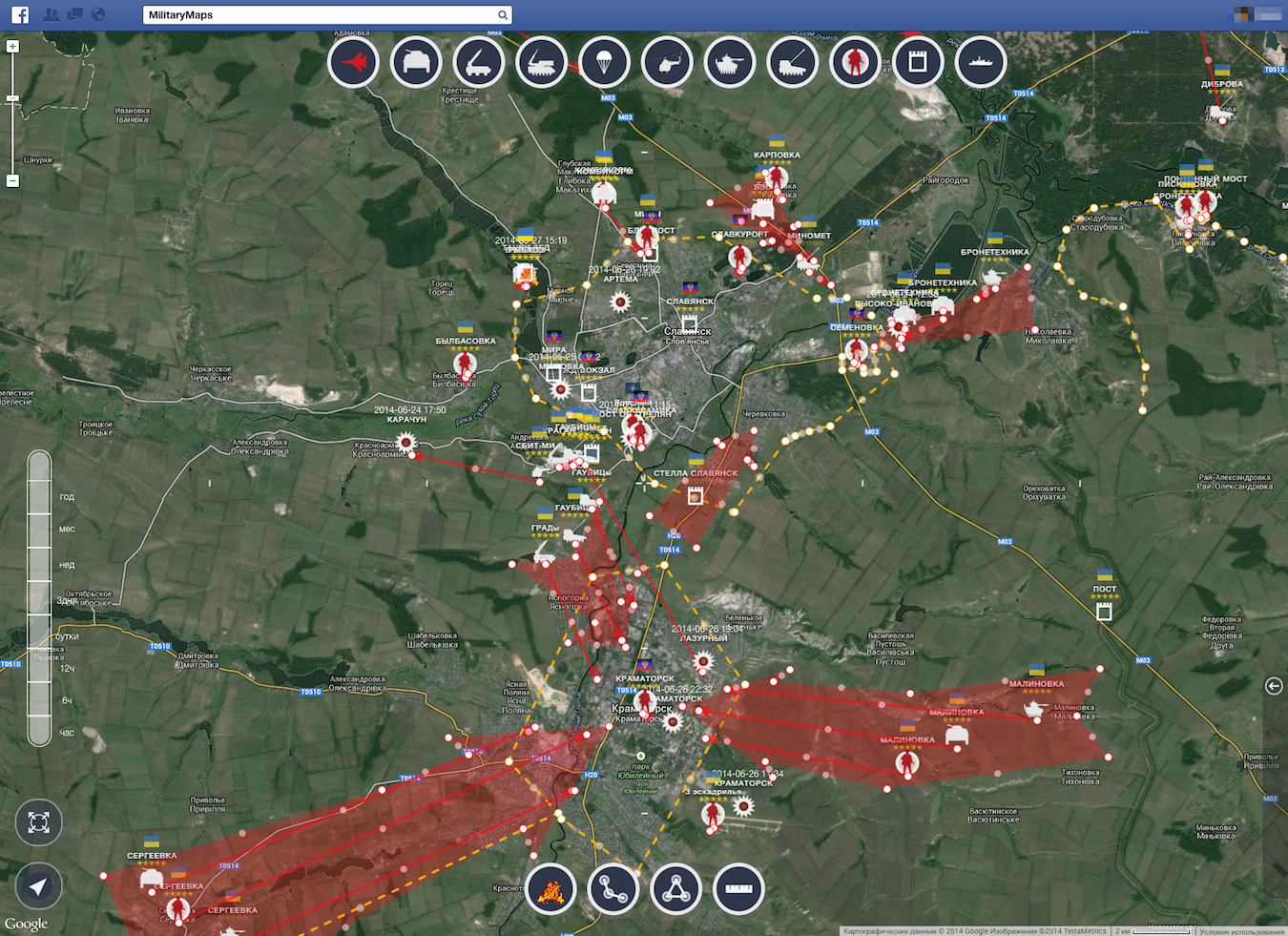Viewport: 1288px width, 936px height.
Task: Click the Facebook logo icon
Action: coord(20,14)
